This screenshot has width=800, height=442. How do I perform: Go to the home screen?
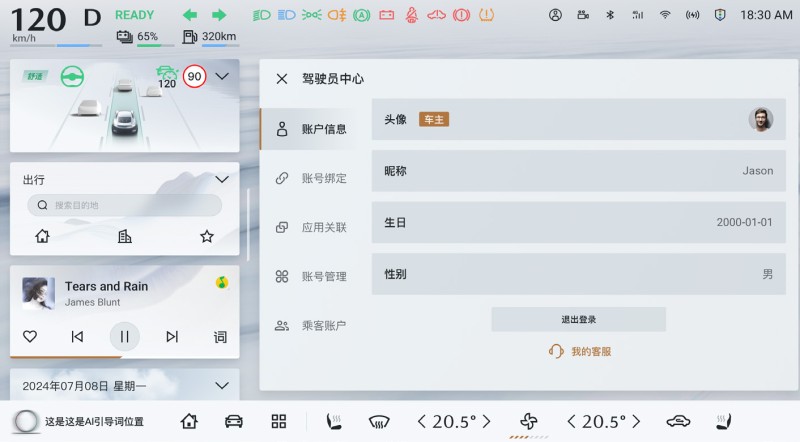click(189, 421)
